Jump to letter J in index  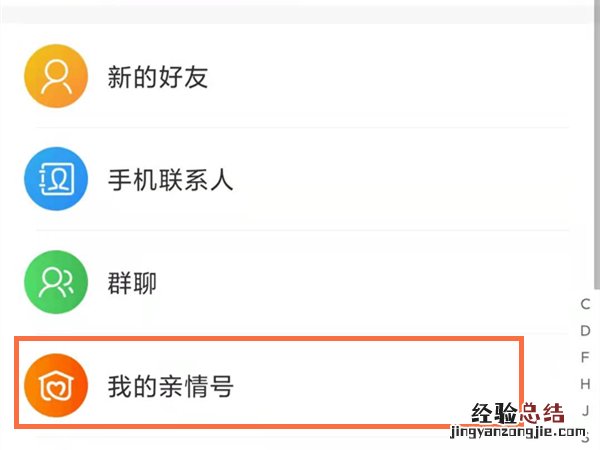pos(586,409)
